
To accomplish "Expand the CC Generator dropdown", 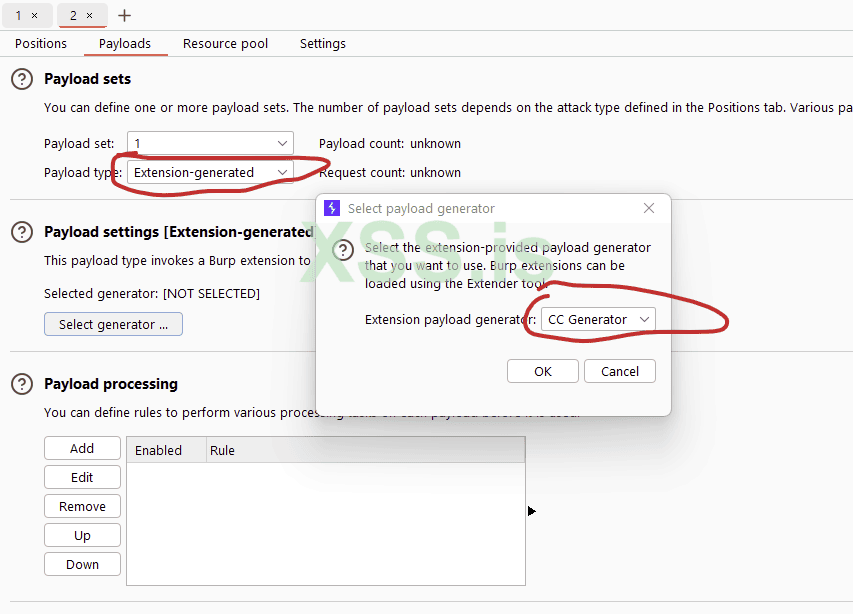I will pyautogui.click(x=598, y=319).
